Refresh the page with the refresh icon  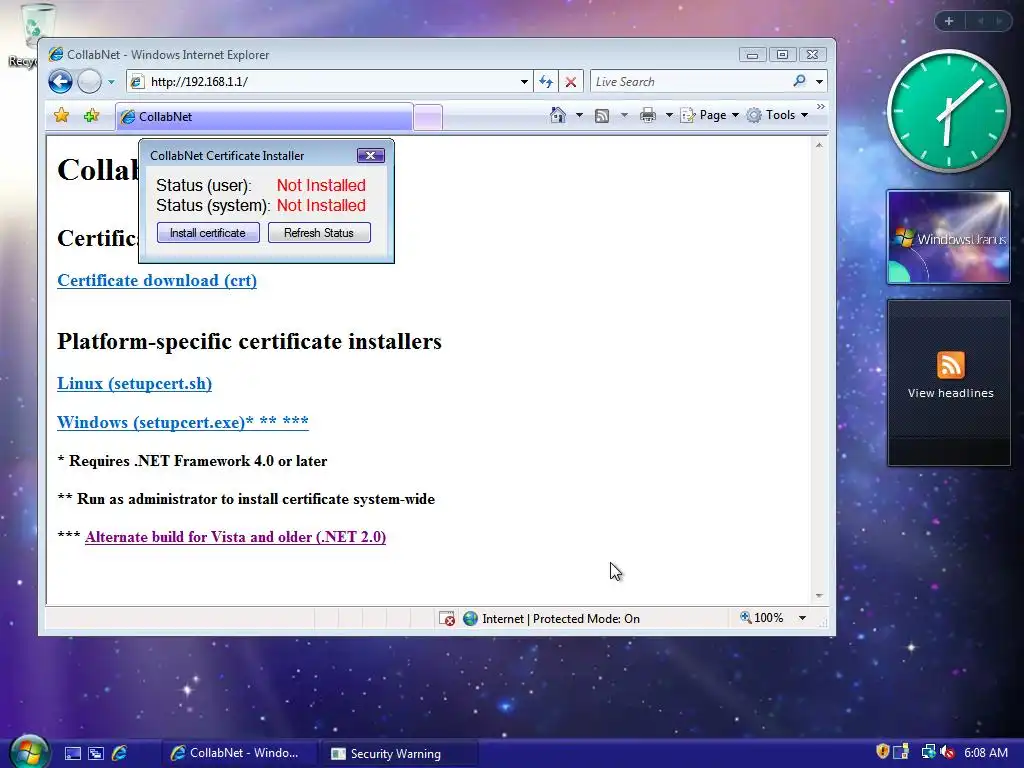(545, 82)
